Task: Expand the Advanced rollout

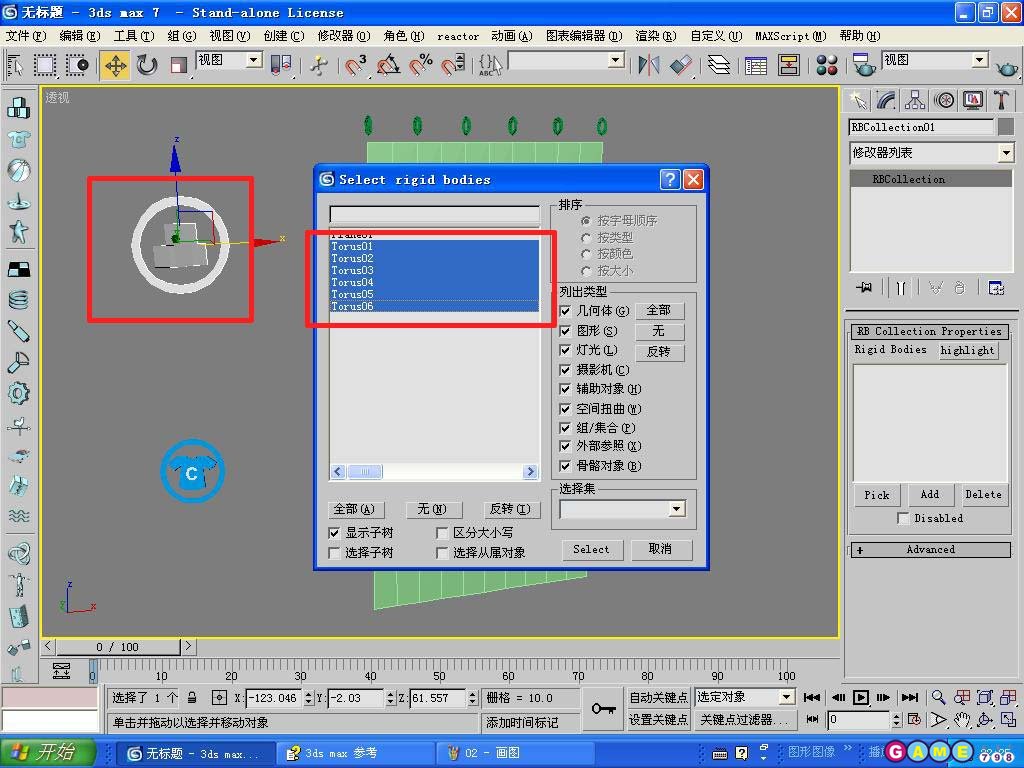Action: [930, 550]
